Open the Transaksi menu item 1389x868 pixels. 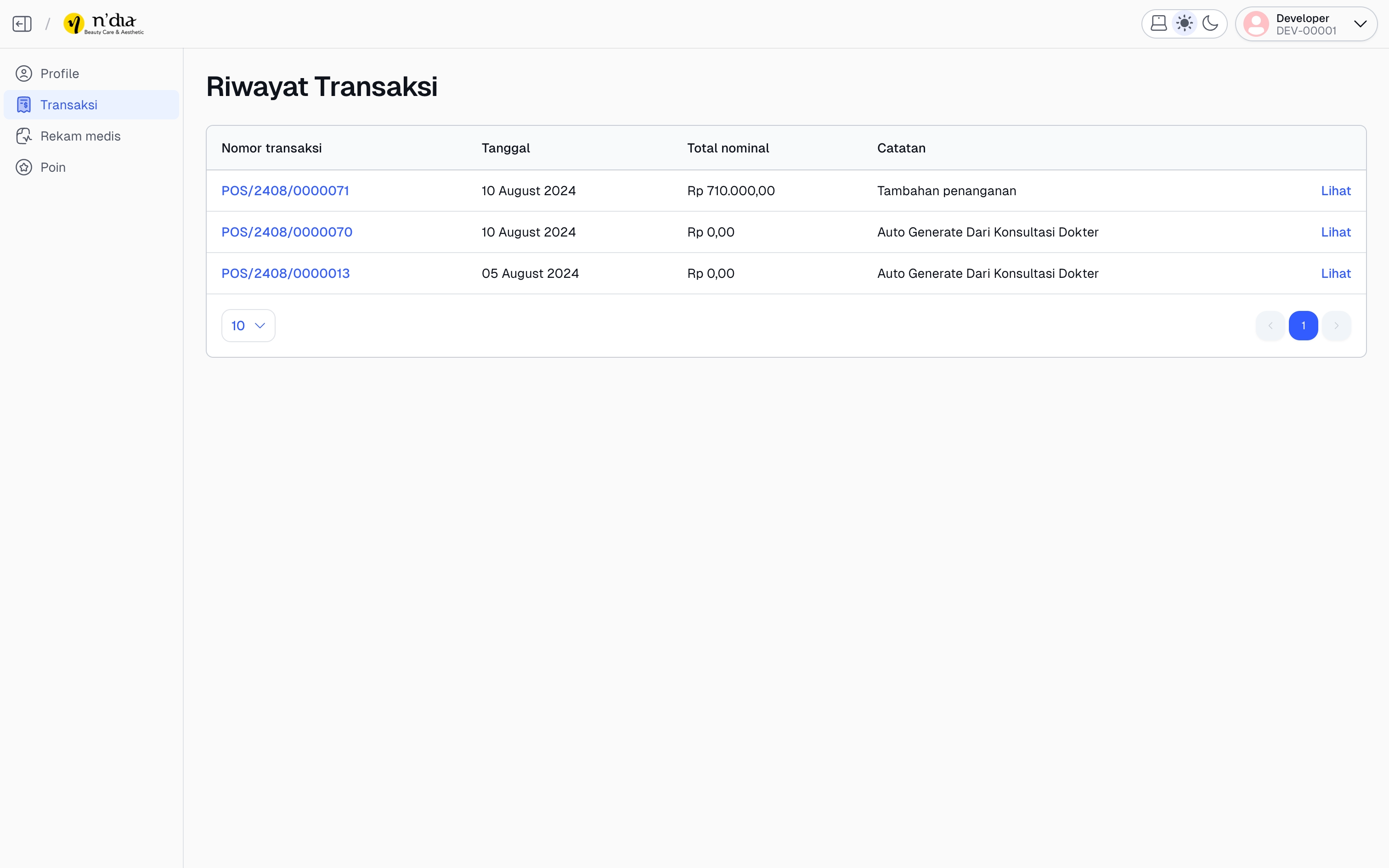point(91,105)
